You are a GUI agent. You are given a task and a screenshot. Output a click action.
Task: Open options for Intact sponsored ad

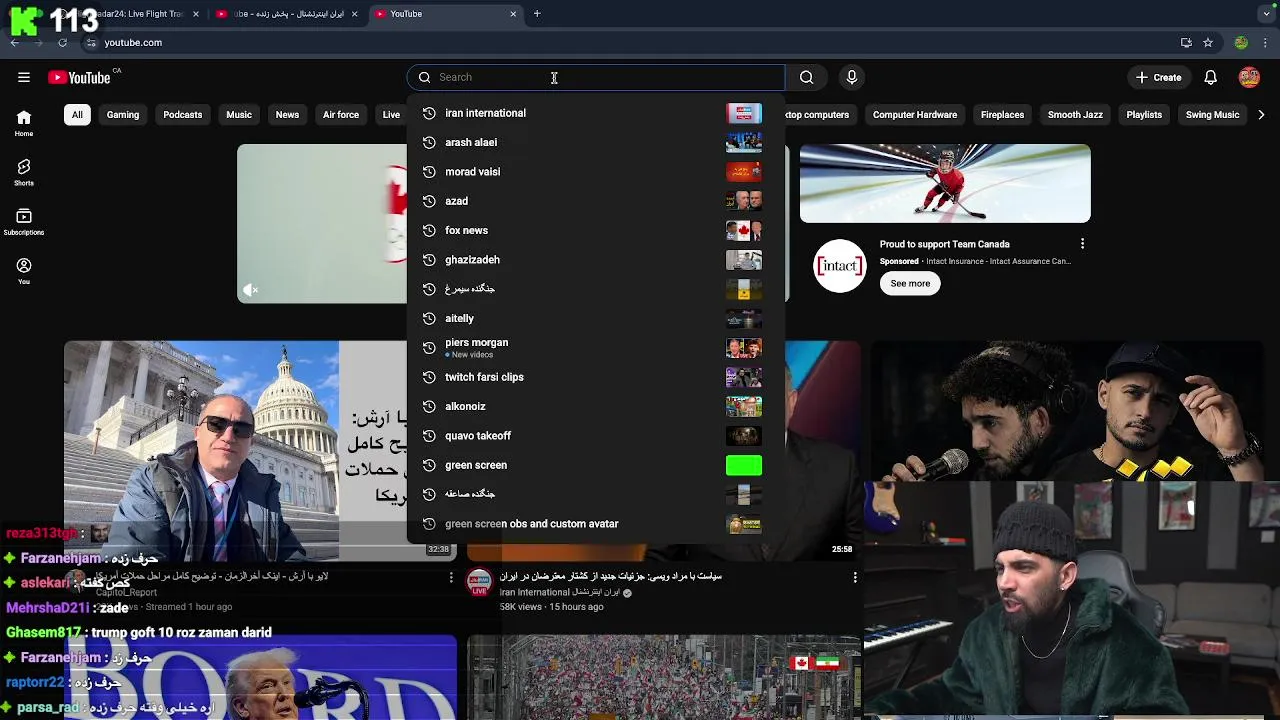[1082, 244]
